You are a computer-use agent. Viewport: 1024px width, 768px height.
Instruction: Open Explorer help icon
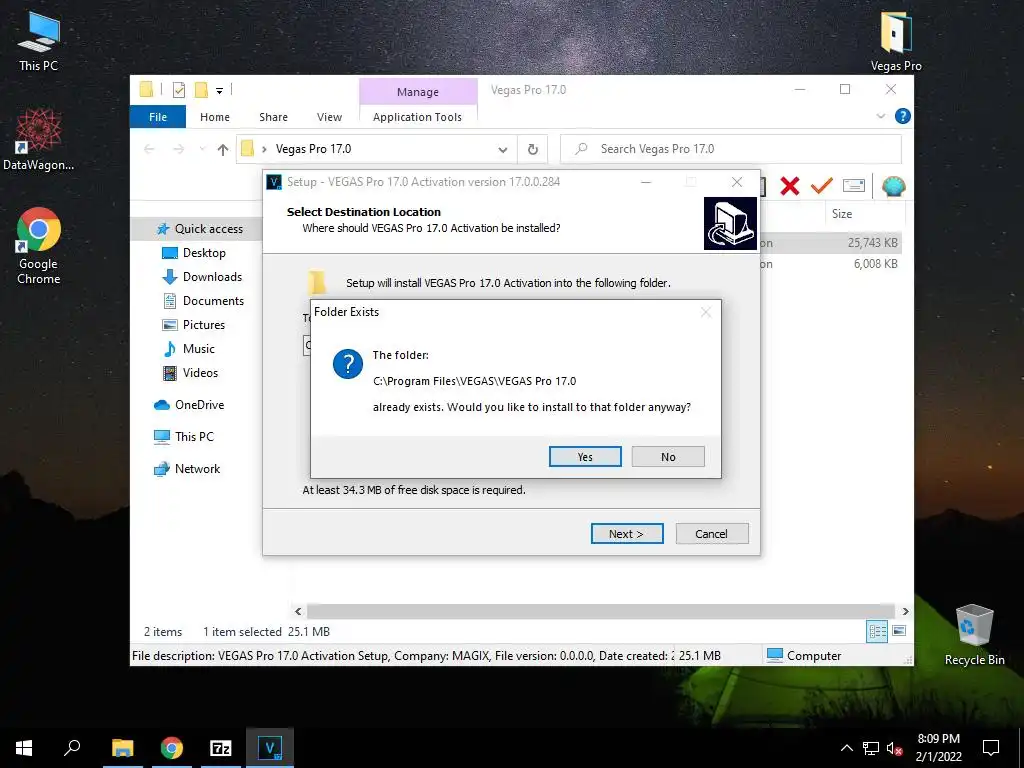pos(903,116)
